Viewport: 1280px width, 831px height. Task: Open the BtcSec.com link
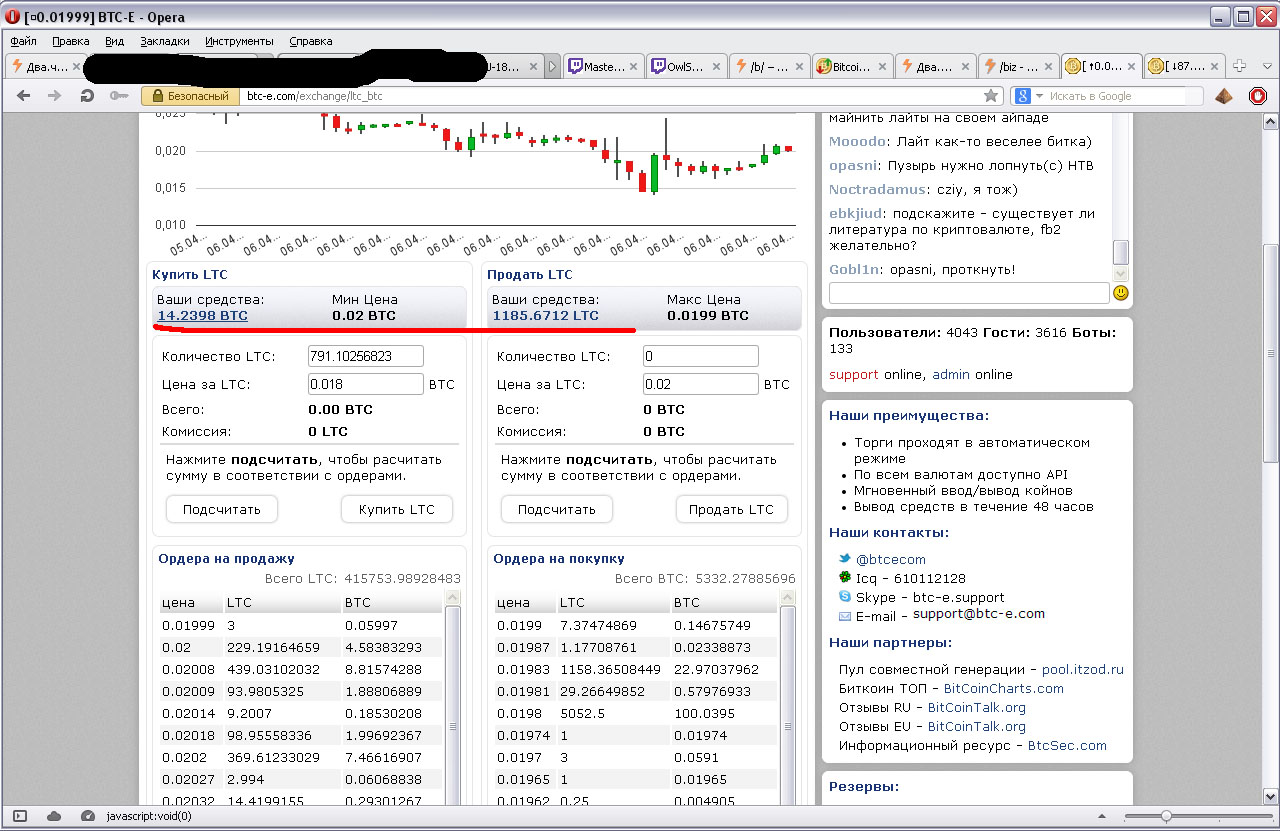1067,745
